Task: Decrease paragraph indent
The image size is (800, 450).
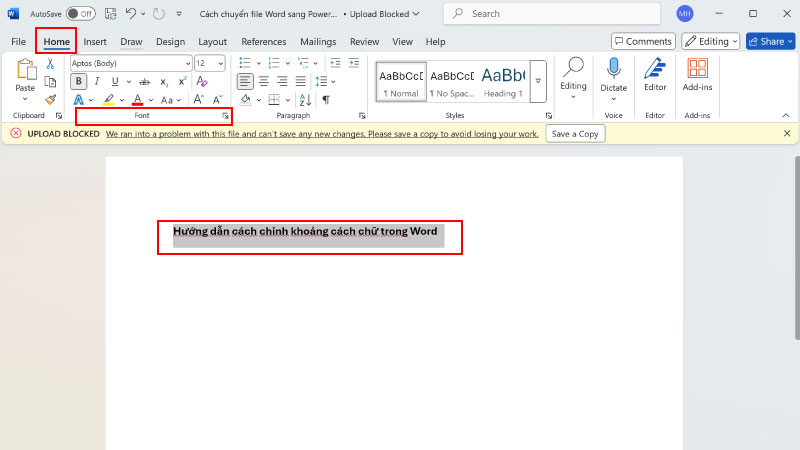Action: [335, 63]
